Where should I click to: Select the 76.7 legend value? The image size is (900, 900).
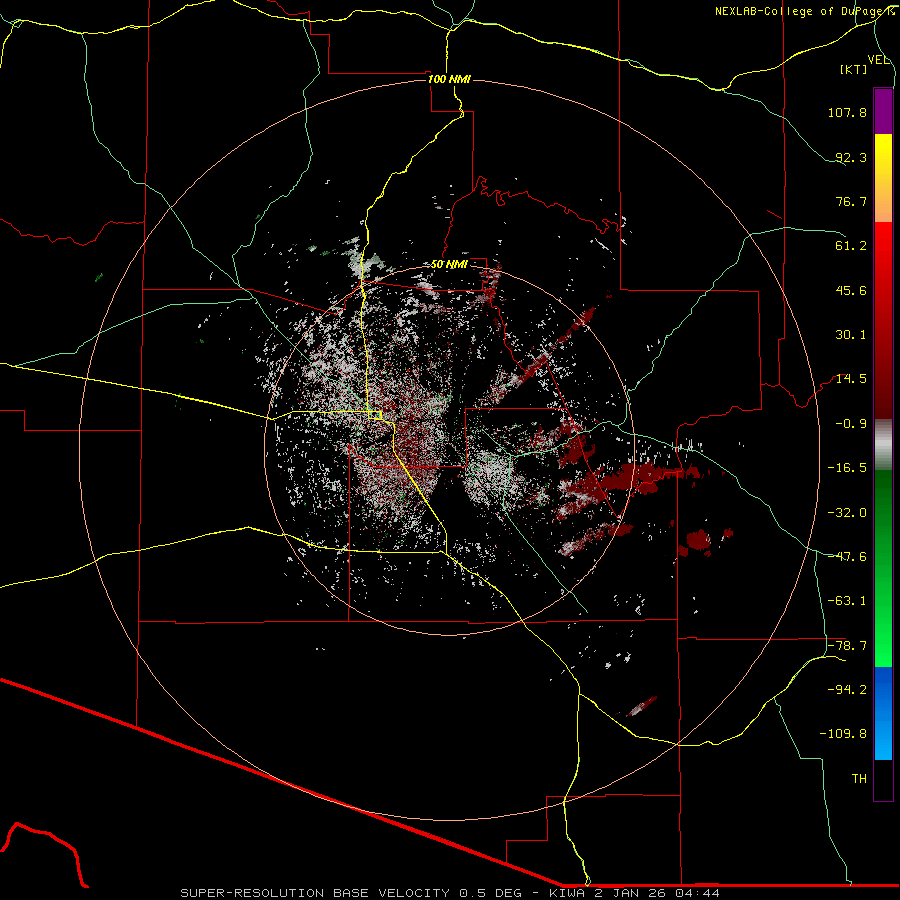(851, 201)
